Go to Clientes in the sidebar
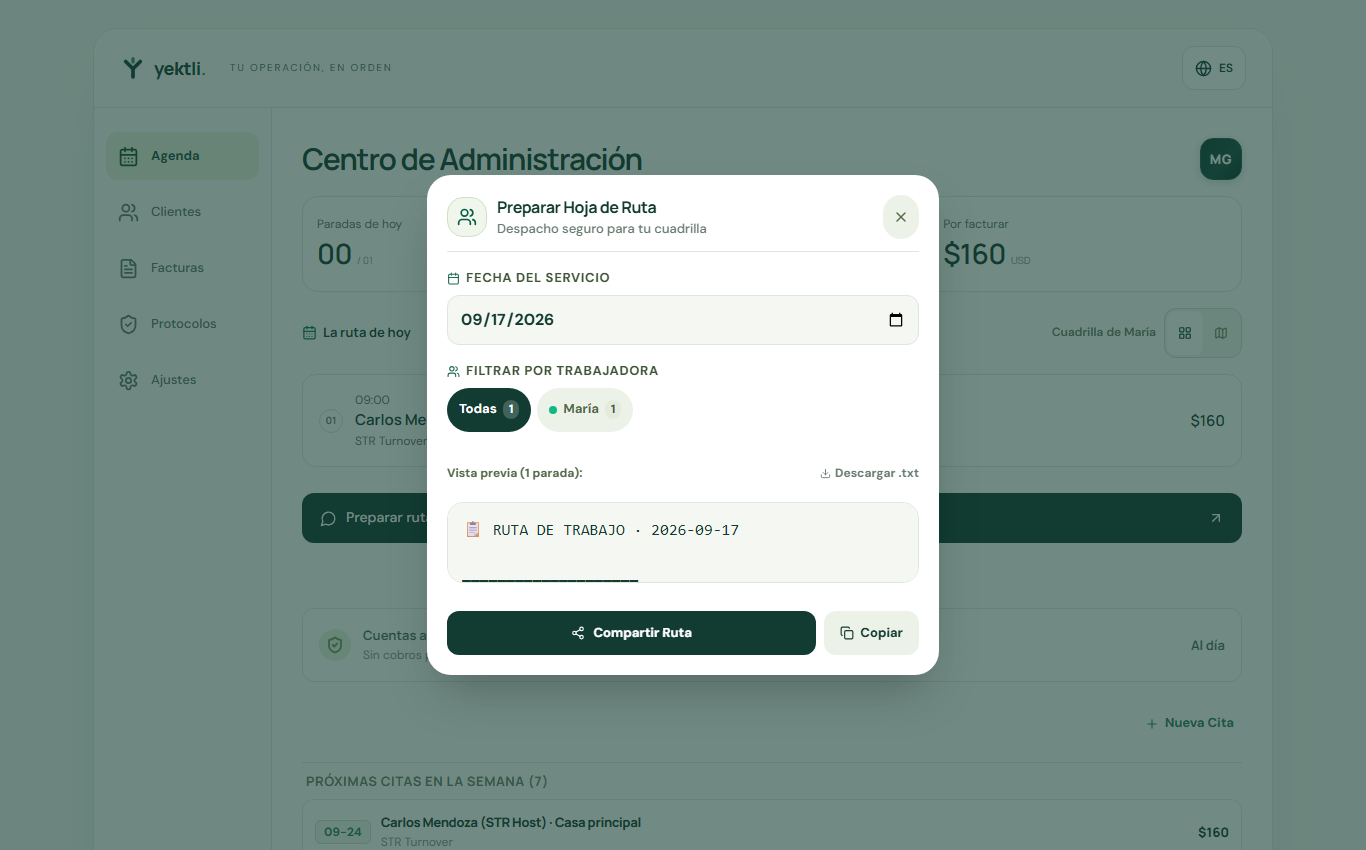Screen dimensions: 1366x850 coord(182,212)
